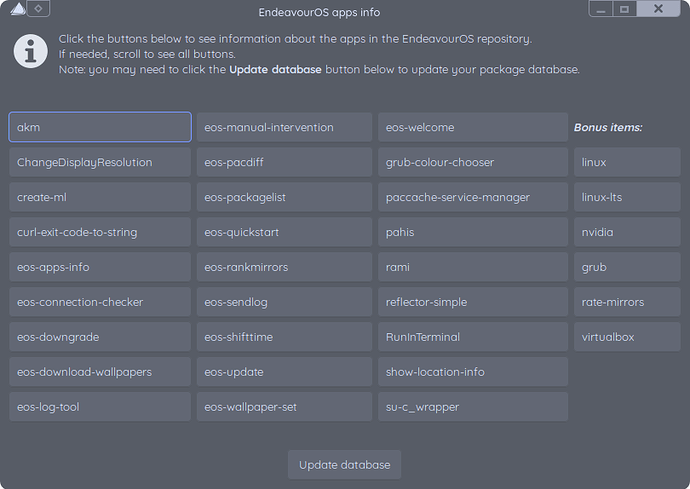View reflector-simple information

tap(473, 302)
